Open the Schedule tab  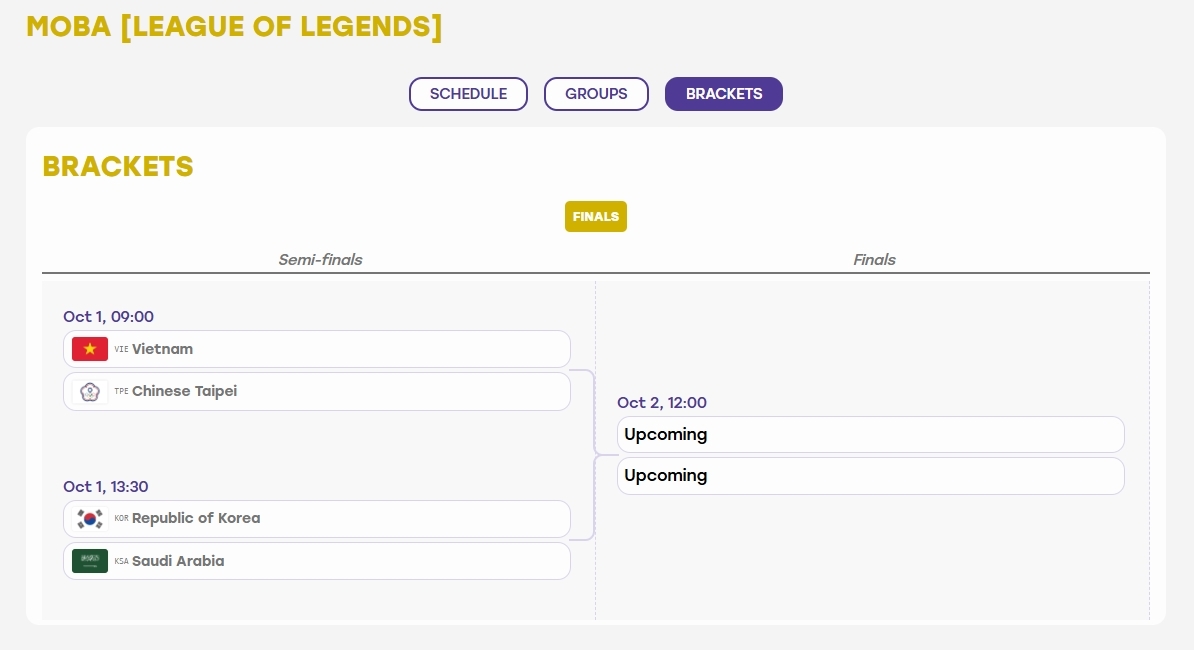click(468, 94)
